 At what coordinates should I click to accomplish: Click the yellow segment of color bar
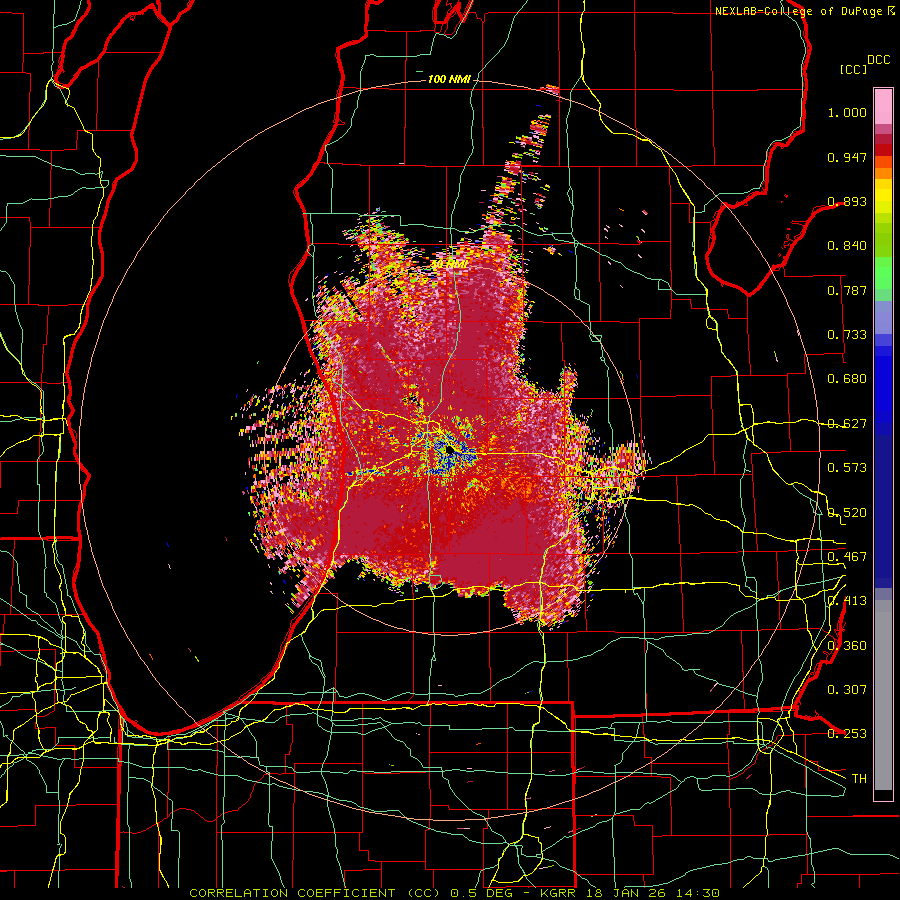(x=883, y=196)
